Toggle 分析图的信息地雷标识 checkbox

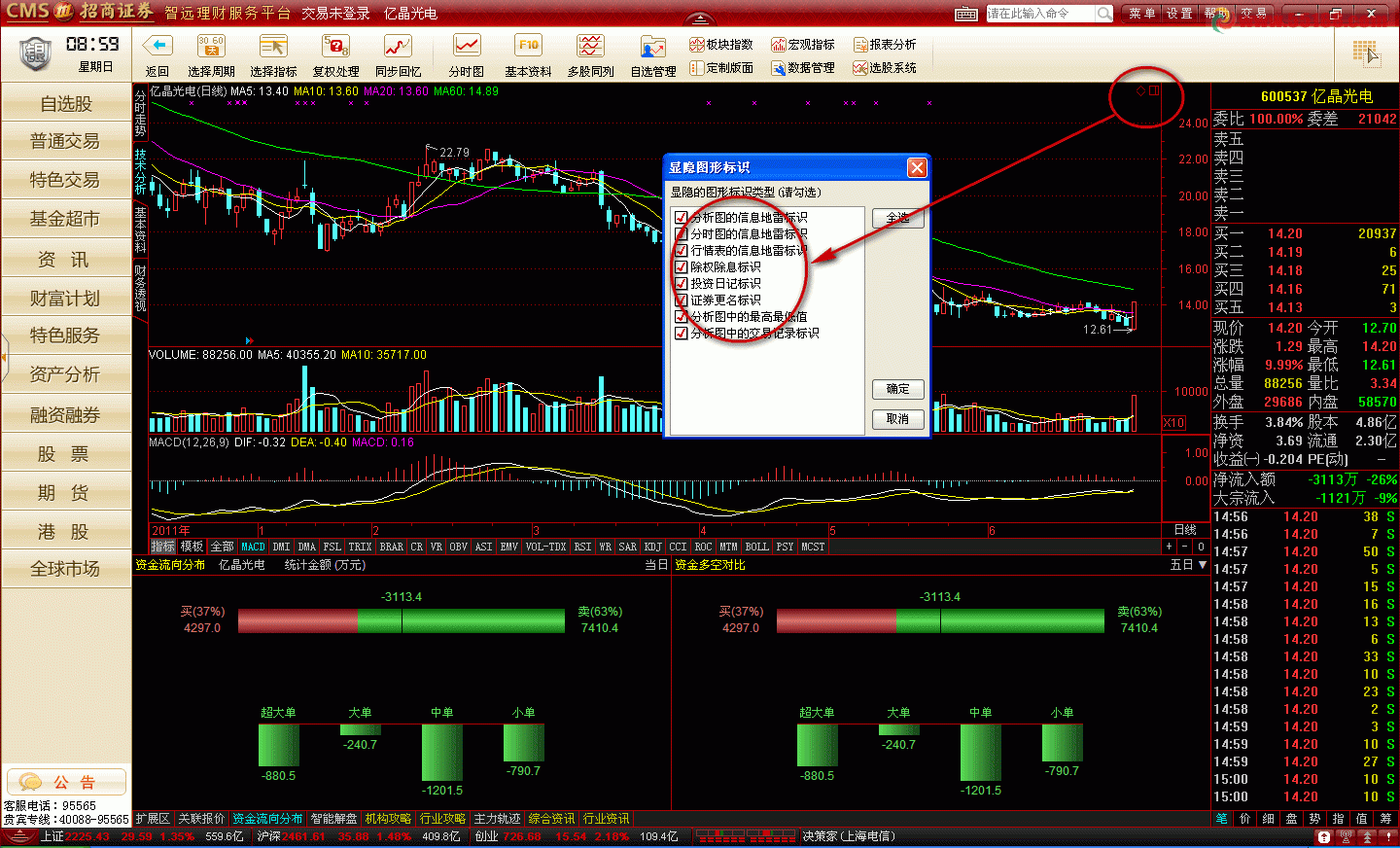click(682, 218)
